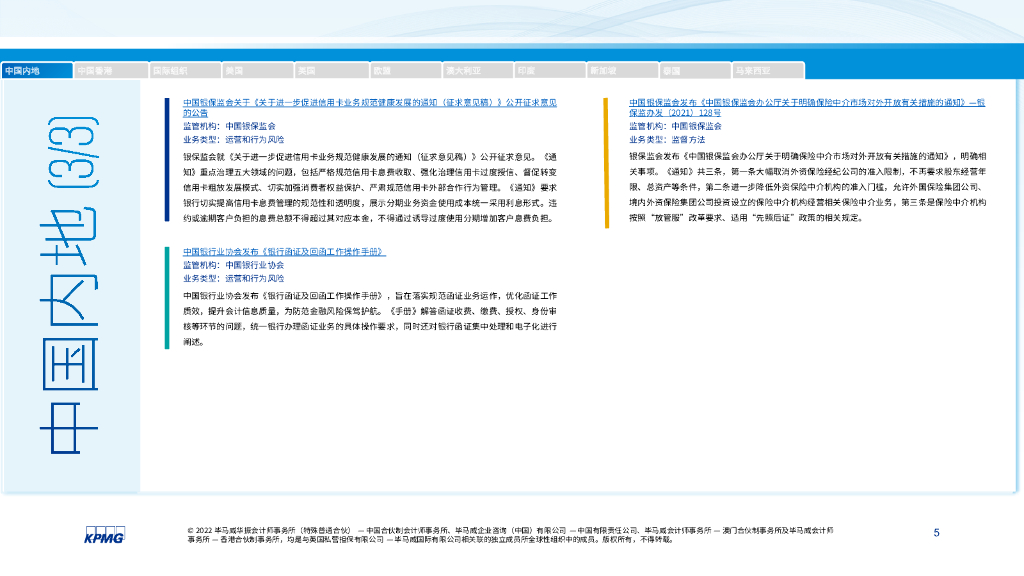Click the credit card notice summary paragraph
Image resolution: width=1024 pixels, height=576 pixels.
pos(370,188)
